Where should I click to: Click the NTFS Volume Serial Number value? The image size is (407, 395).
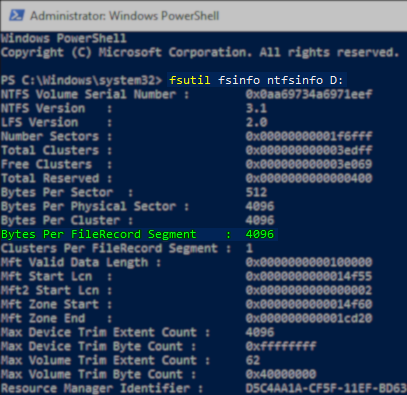tap(309, 94)
